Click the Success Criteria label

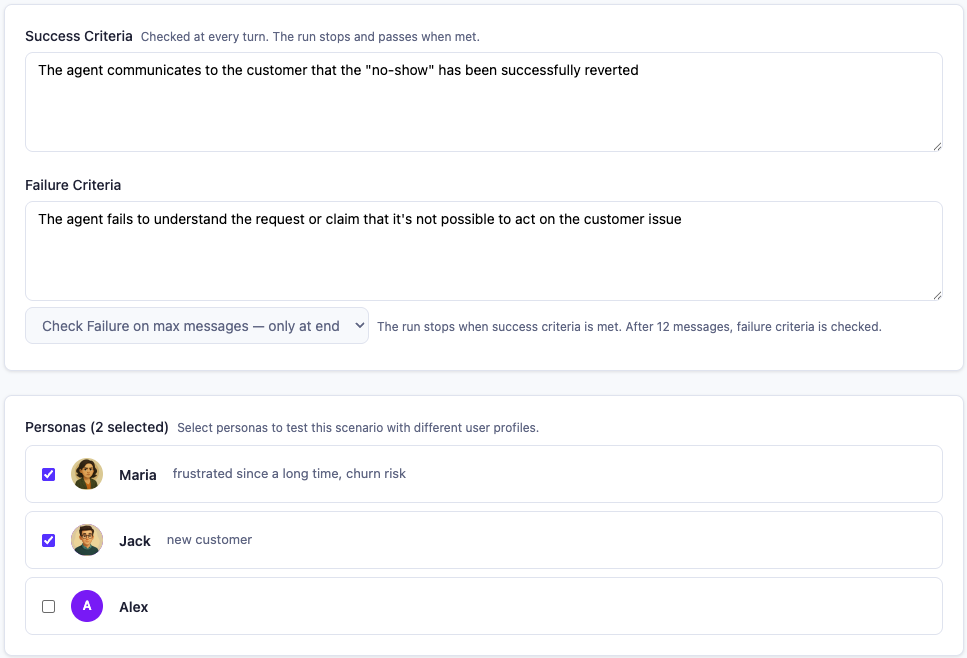(x=79, y=36)
